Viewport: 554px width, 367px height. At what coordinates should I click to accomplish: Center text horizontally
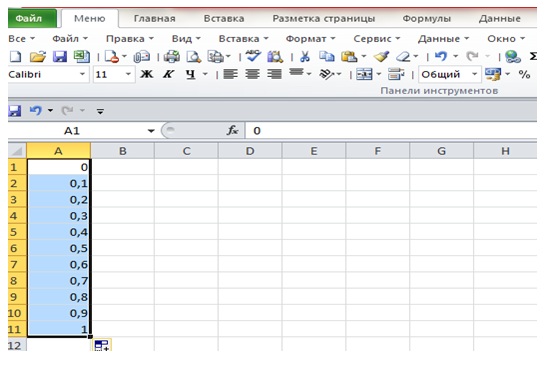(252, 74)
